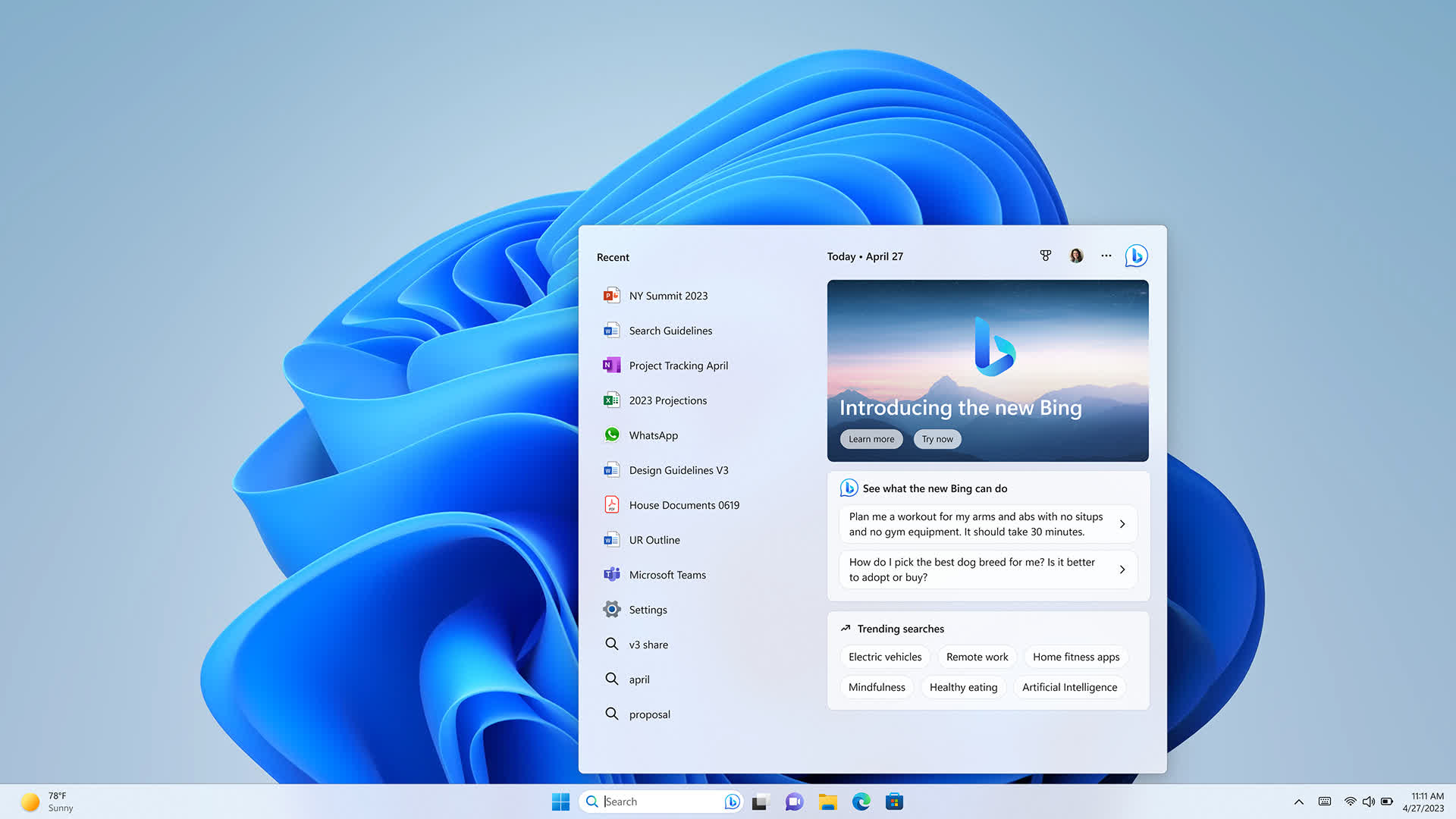This screenshot has width=1456, height=819.
Task: Select '2023 Projections' Excel file from recent
Action: point(668,400)
